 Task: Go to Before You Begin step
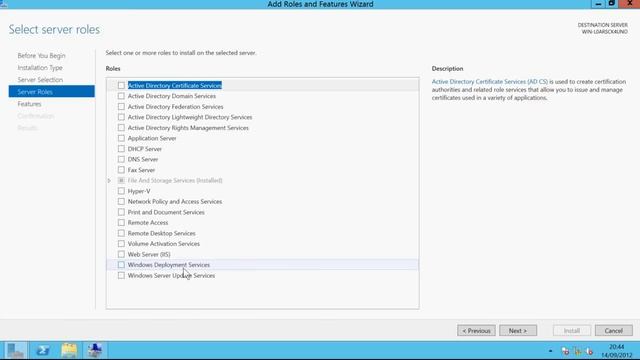tap(41, 56)
